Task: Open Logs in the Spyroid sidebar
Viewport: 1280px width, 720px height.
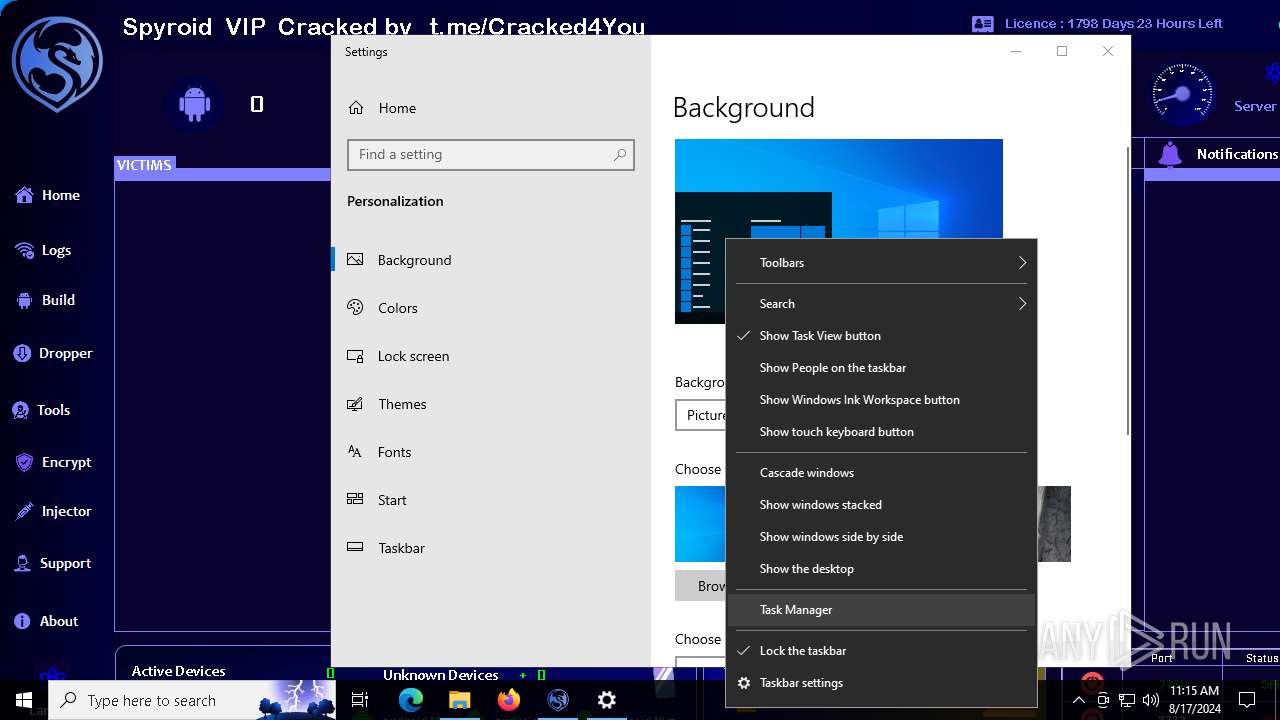Action: coord(43,250)
